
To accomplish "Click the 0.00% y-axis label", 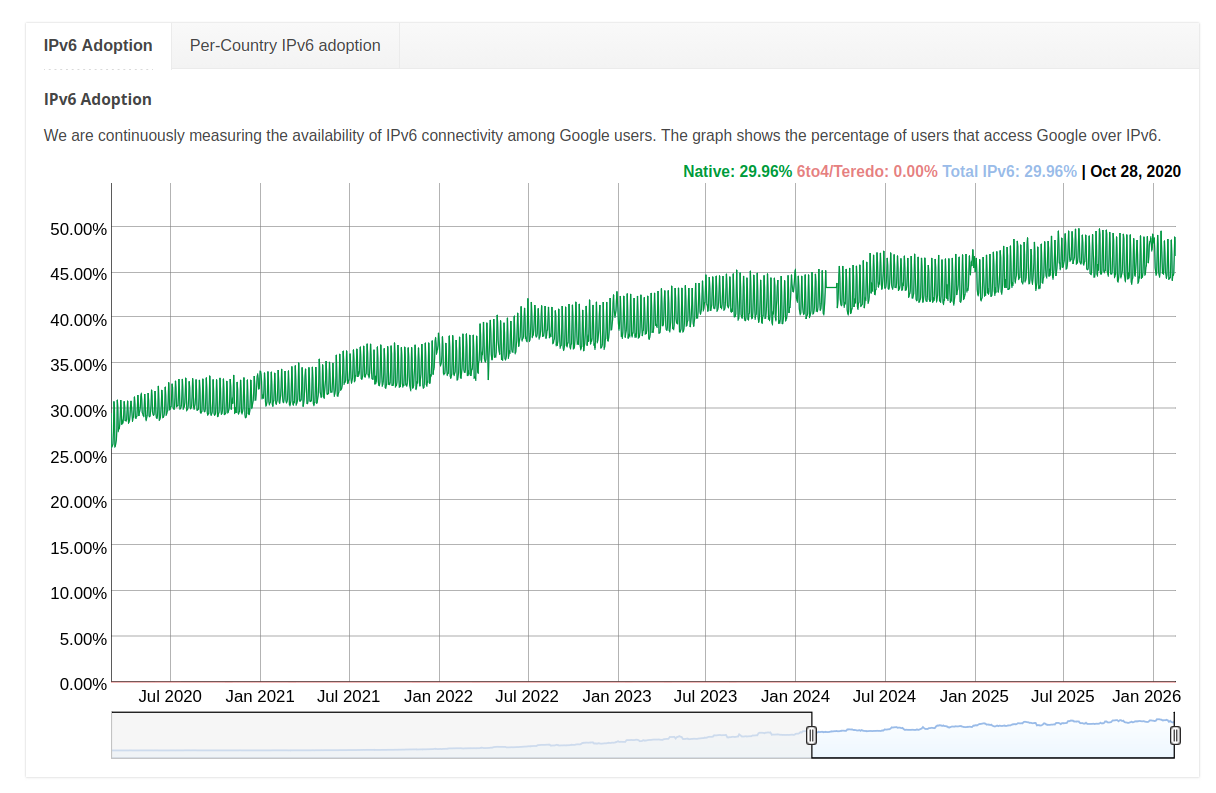I will [85, 684].
